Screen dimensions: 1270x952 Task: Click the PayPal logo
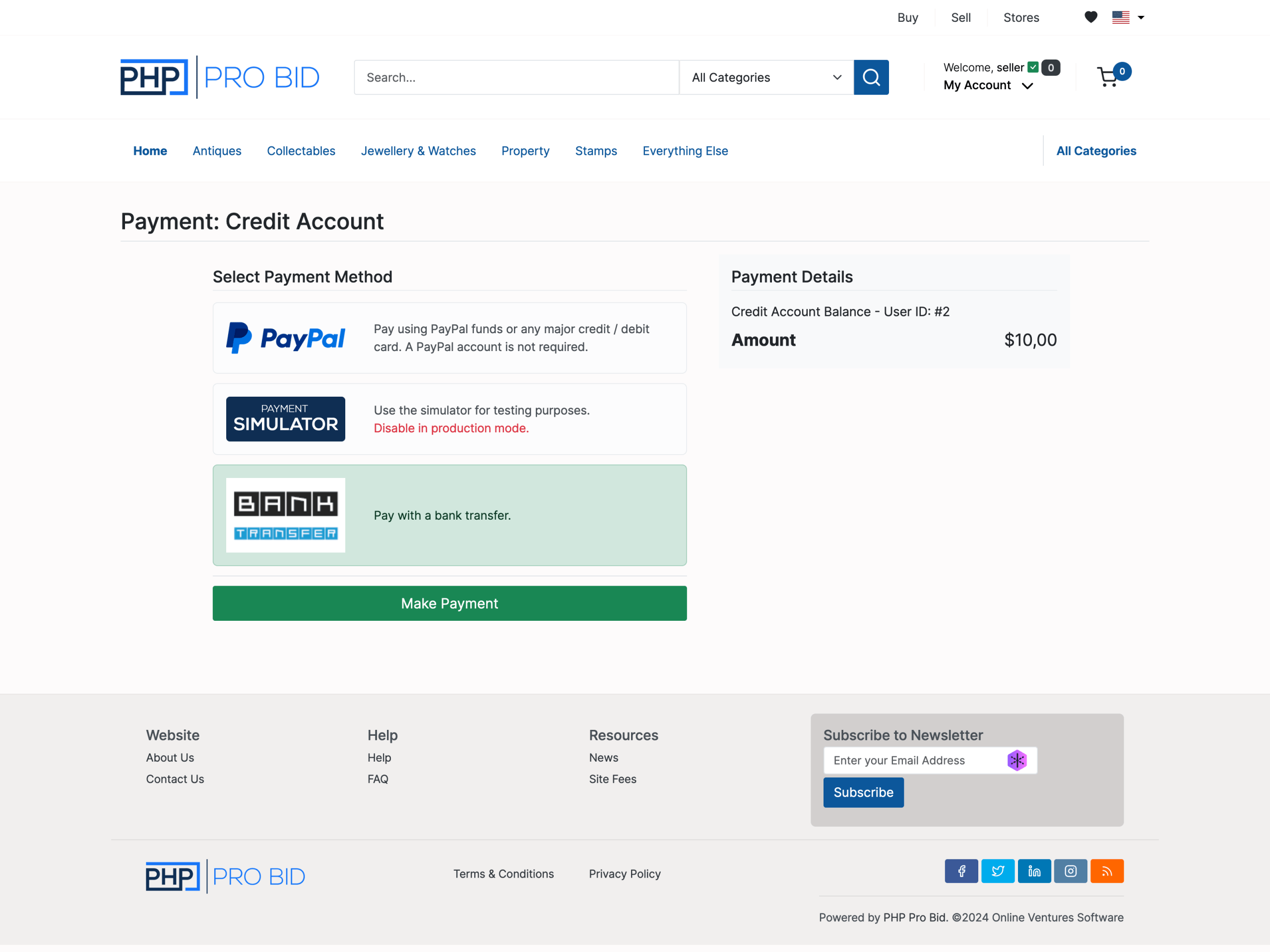point(285,338)
